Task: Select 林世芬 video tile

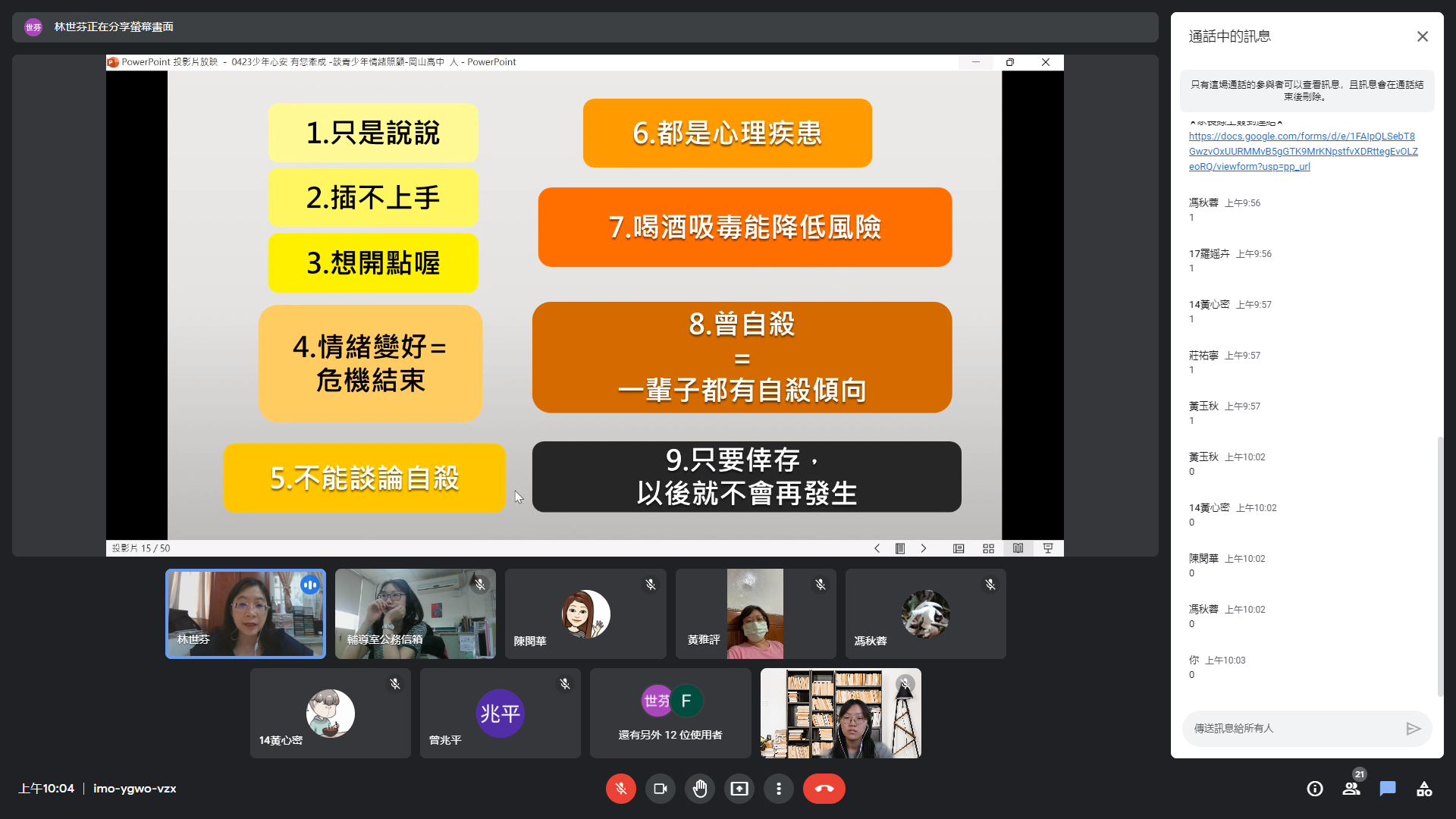Action: (x=246, y=613)
